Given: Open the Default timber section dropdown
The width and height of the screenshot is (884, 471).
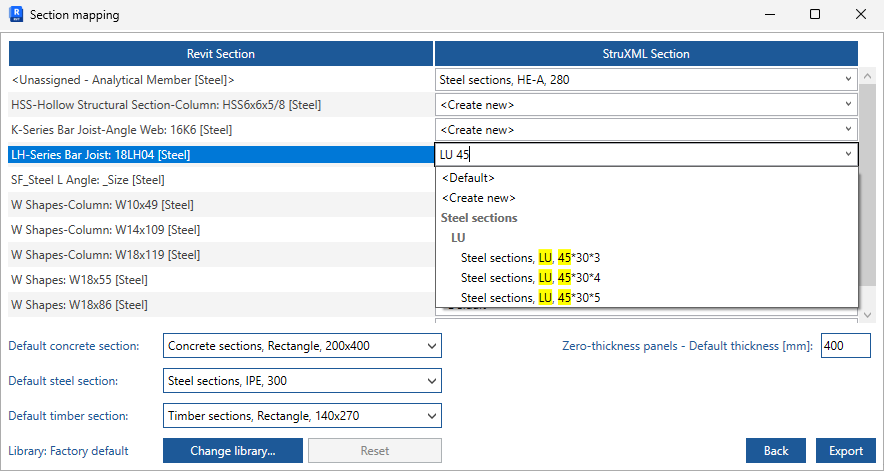Looking at the screenshot, I should point(302,416).
